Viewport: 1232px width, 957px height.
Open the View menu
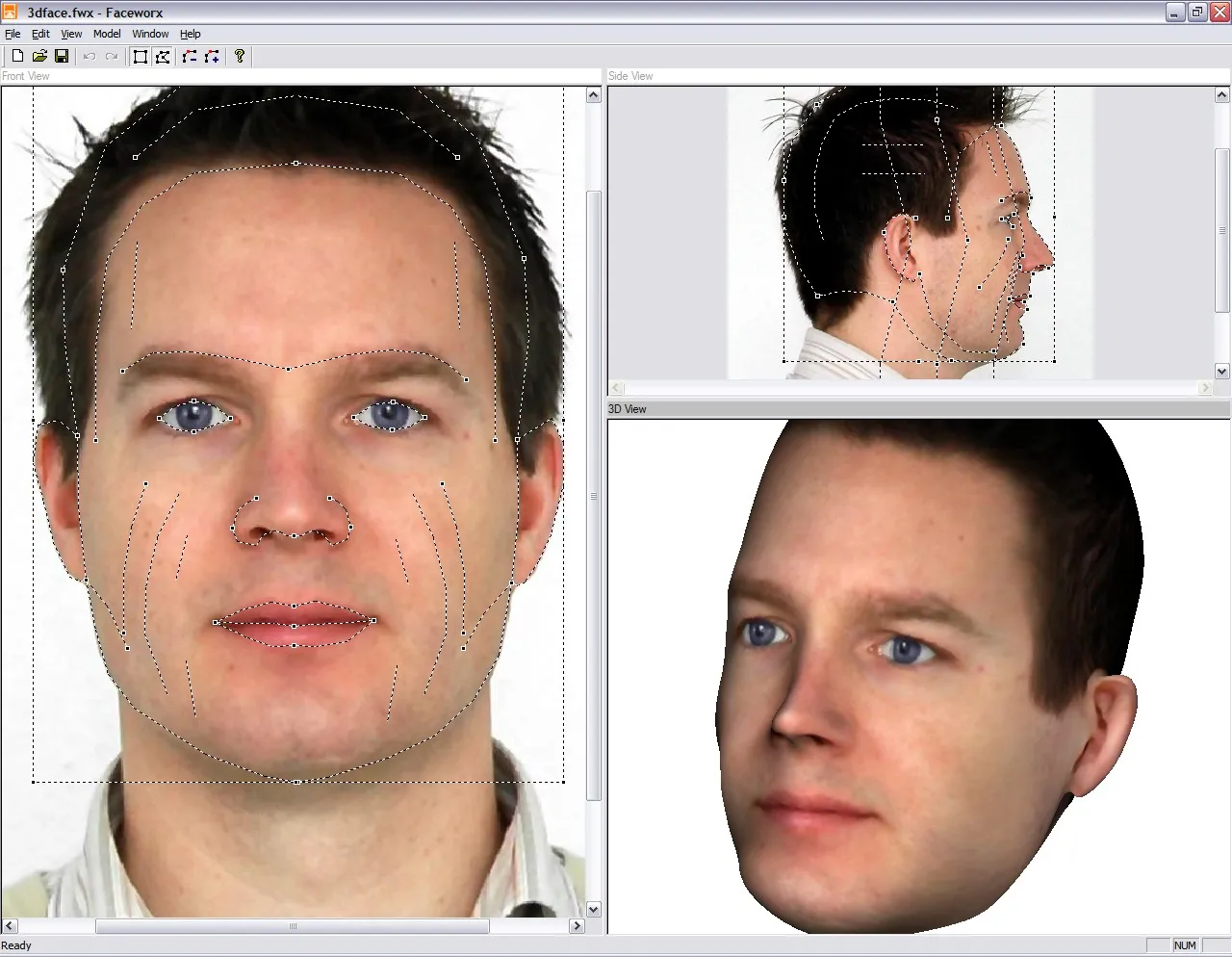71,34
